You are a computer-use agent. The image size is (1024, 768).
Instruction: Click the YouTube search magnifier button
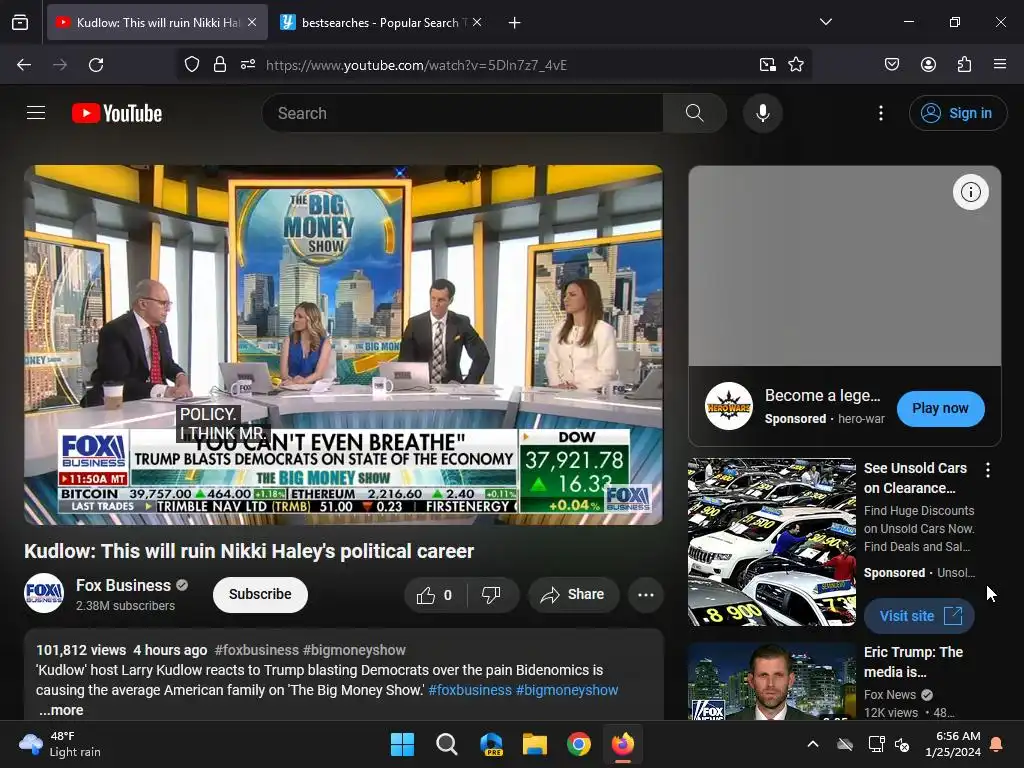point(695,113)
